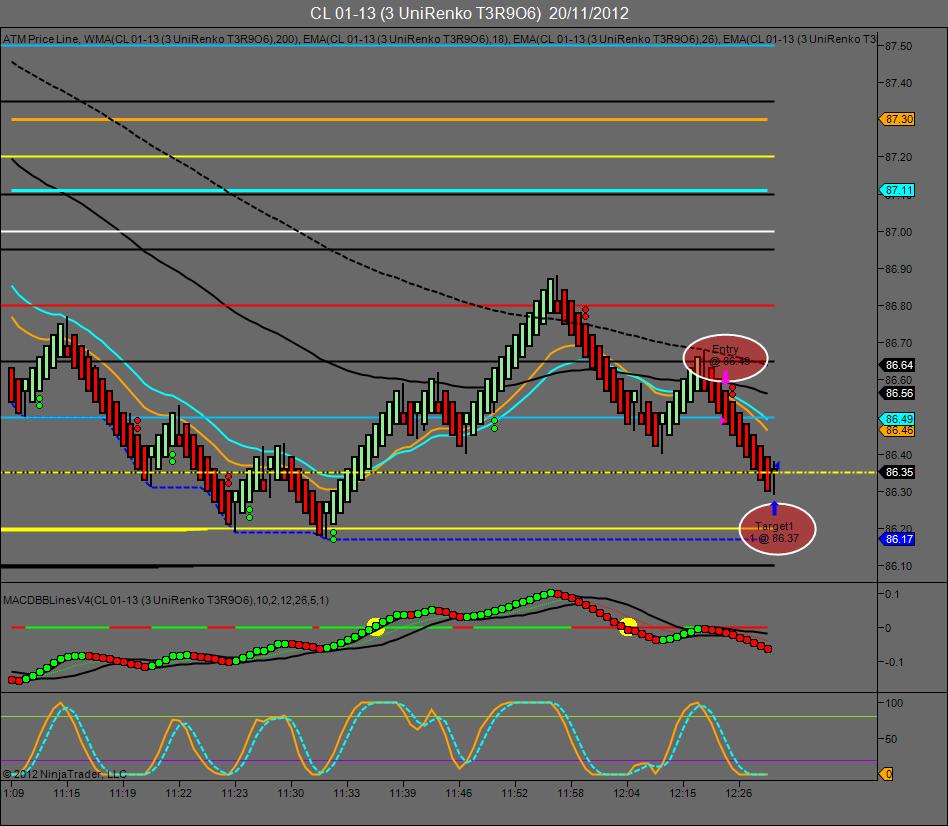Screen dimensions: 948x826
Task: Click the 11:58 time axis label
Action: 571,793
